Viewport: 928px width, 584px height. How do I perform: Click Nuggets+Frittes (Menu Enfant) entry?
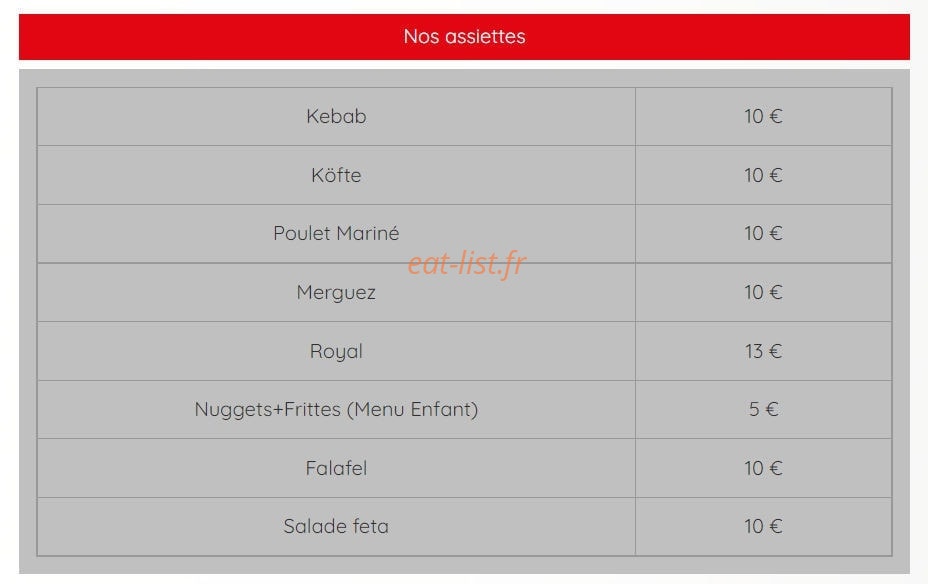point(336,409)
